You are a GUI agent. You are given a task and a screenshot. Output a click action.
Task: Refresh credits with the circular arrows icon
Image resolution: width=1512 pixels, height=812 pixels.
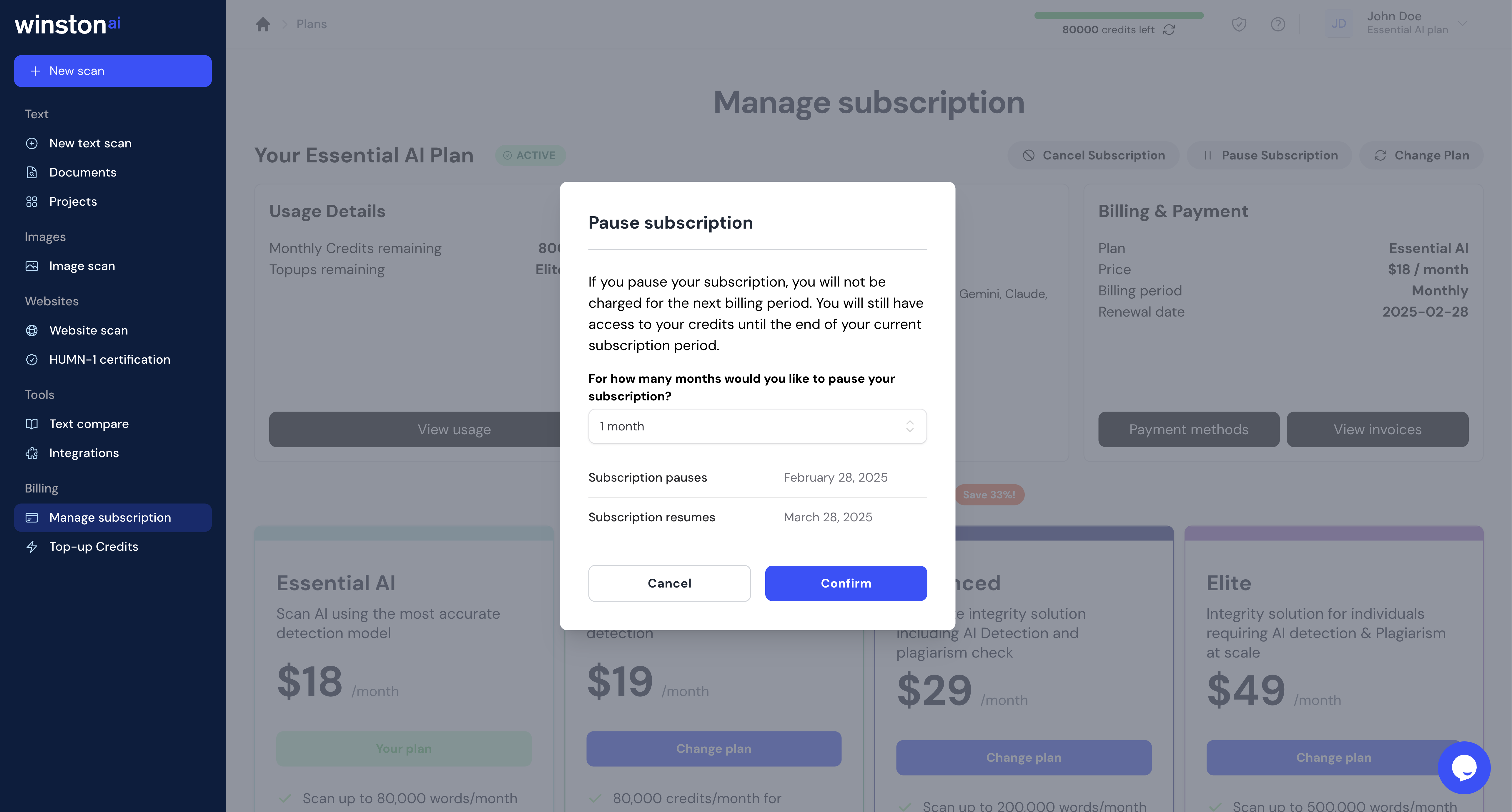point(1169,29)
